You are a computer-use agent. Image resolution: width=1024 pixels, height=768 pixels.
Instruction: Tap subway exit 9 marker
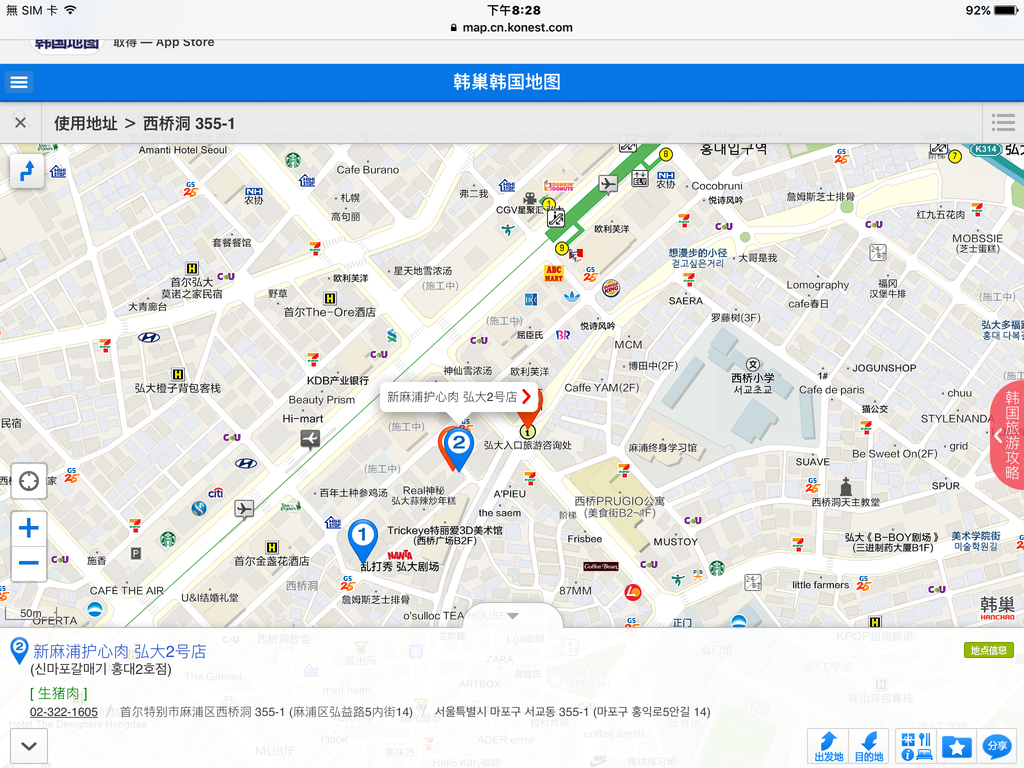561,248
